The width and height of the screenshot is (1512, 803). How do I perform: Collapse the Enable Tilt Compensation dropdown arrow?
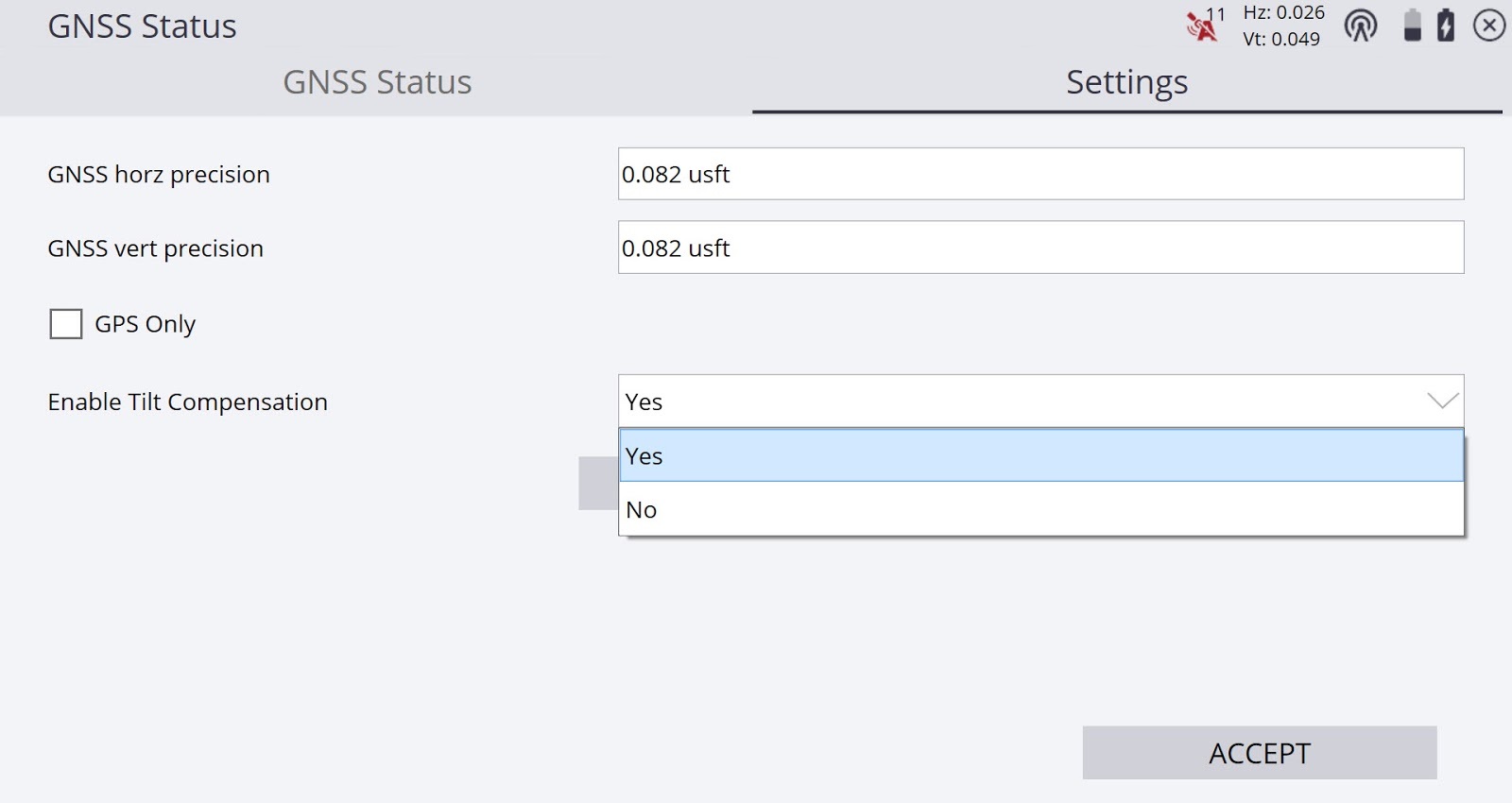pos(1442,401)
